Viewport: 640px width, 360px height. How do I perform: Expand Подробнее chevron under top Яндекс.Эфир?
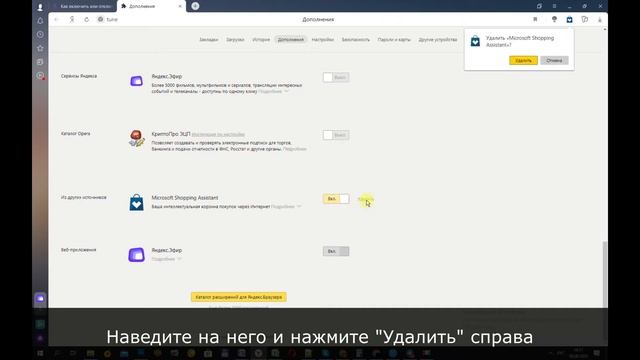point(286,91)
